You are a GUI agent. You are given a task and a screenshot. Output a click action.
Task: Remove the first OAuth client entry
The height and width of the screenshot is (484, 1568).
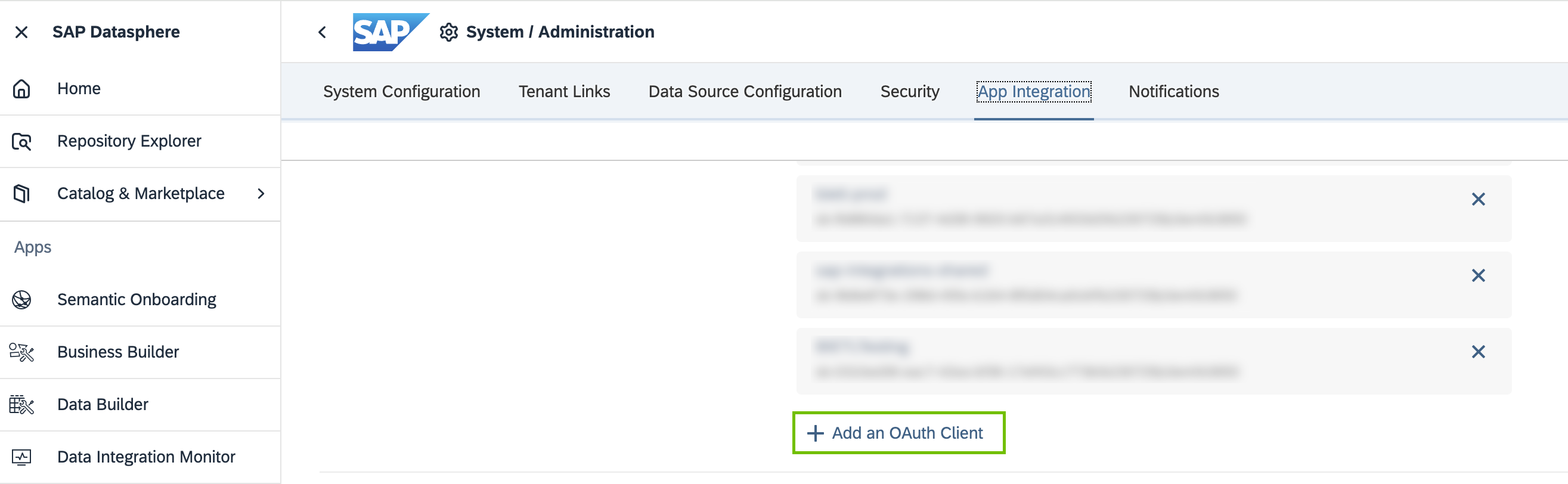pyautogui.click(x=1478, y=199)
